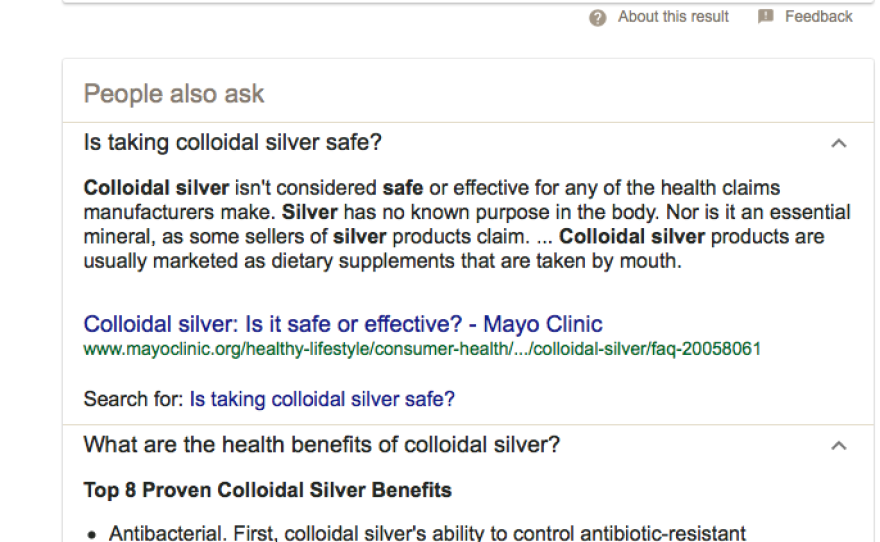Open the Mayo Clinic colloidal silver result title
Viewport: 880px width, 542px height.
point(343,324)
